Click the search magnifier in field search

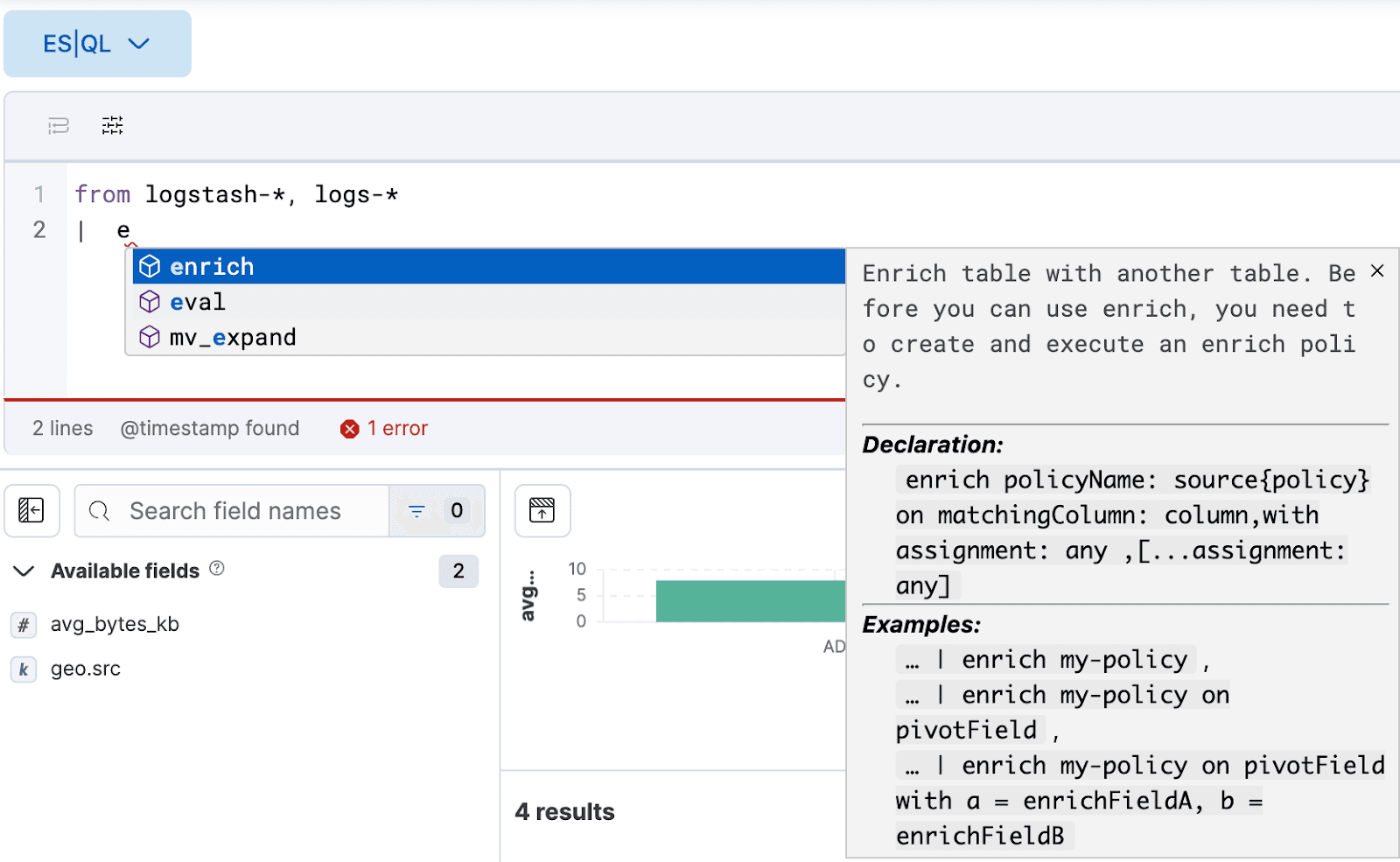[99, 510]
